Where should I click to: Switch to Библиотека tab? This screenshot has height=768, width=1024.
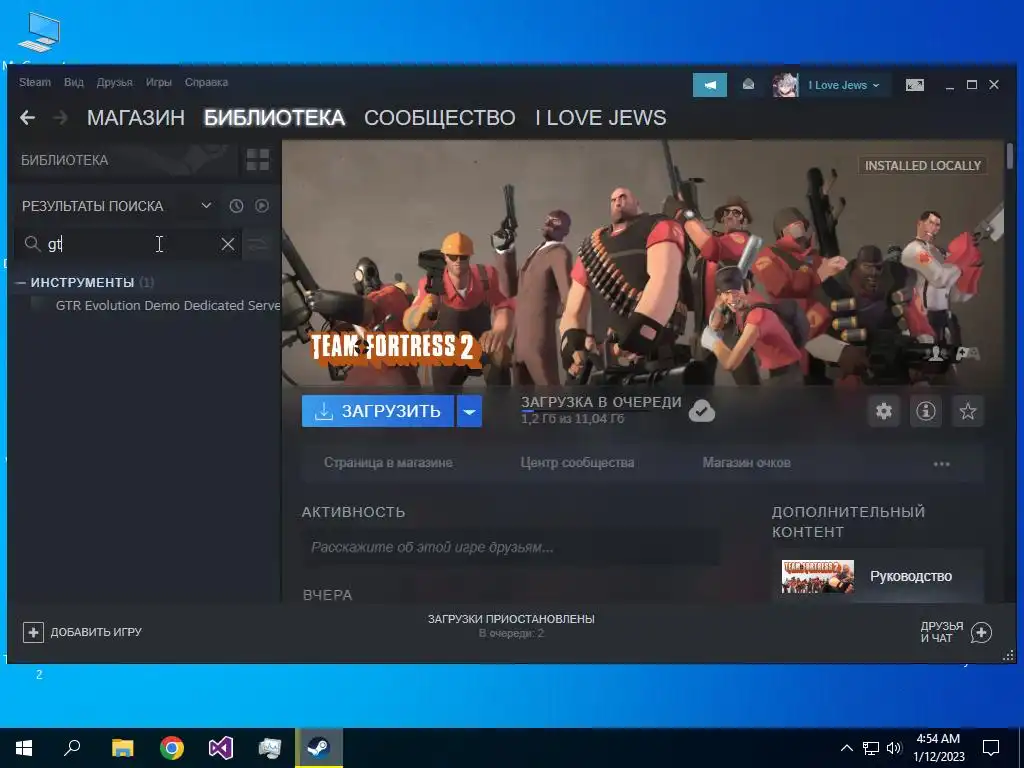(x=274, y=118)
